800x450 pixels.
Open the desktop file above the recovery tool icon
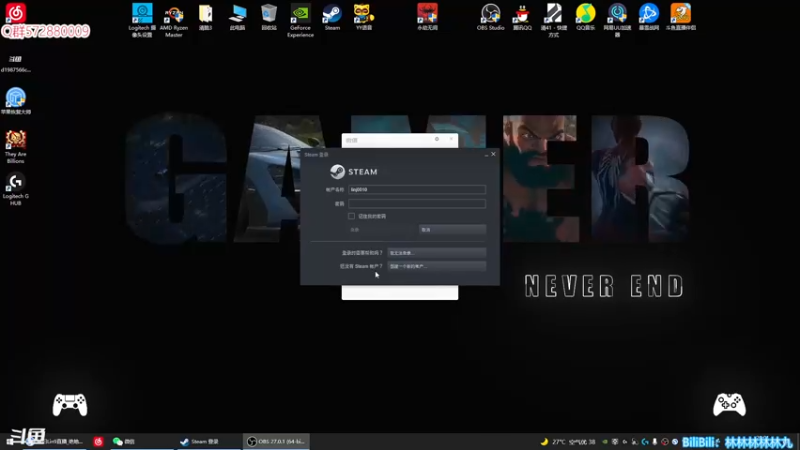coord(15,63)
